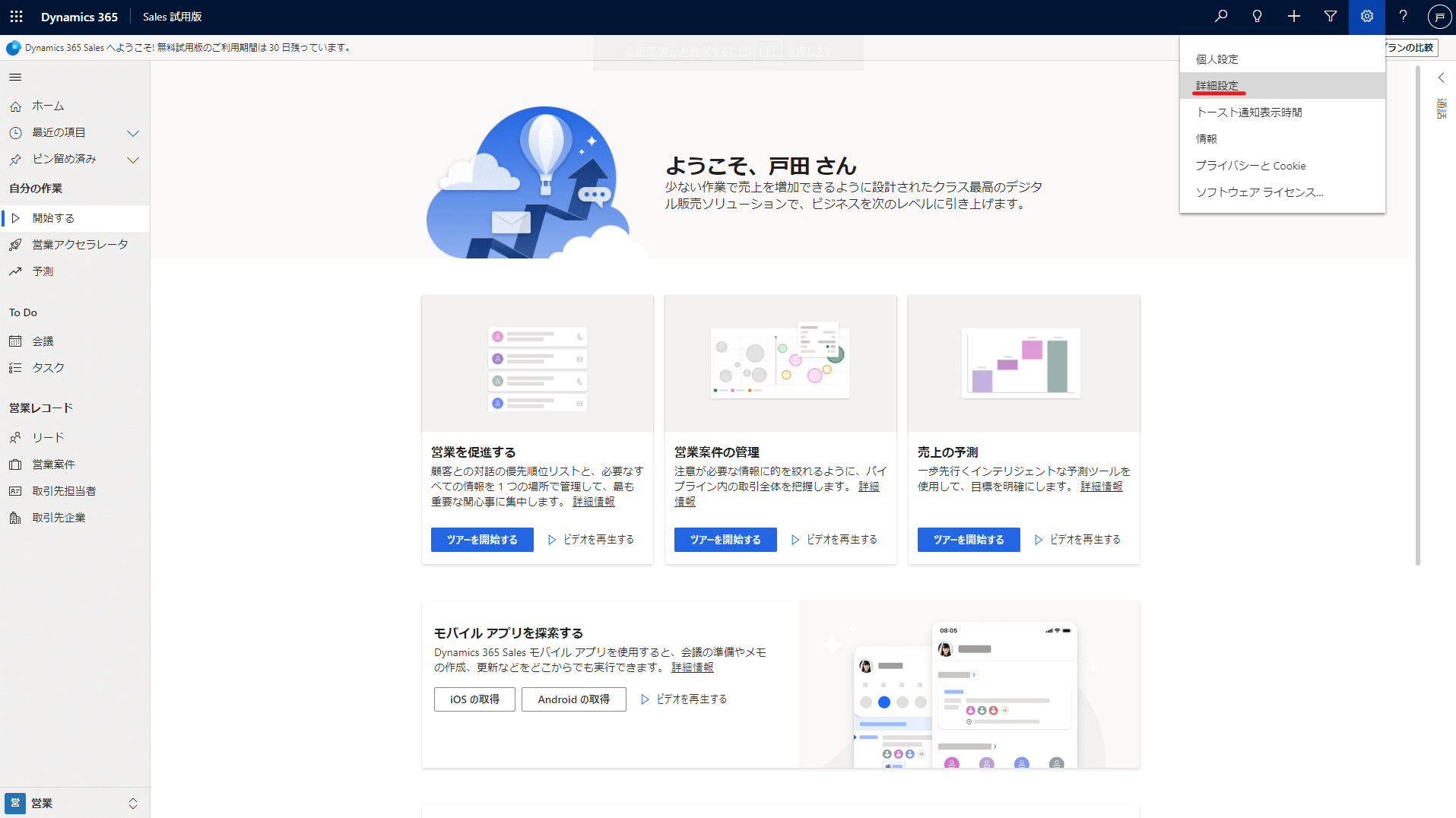Select ソフトウェア ライセンス menu entry
1456x818 pixels.
(1282, 192)
